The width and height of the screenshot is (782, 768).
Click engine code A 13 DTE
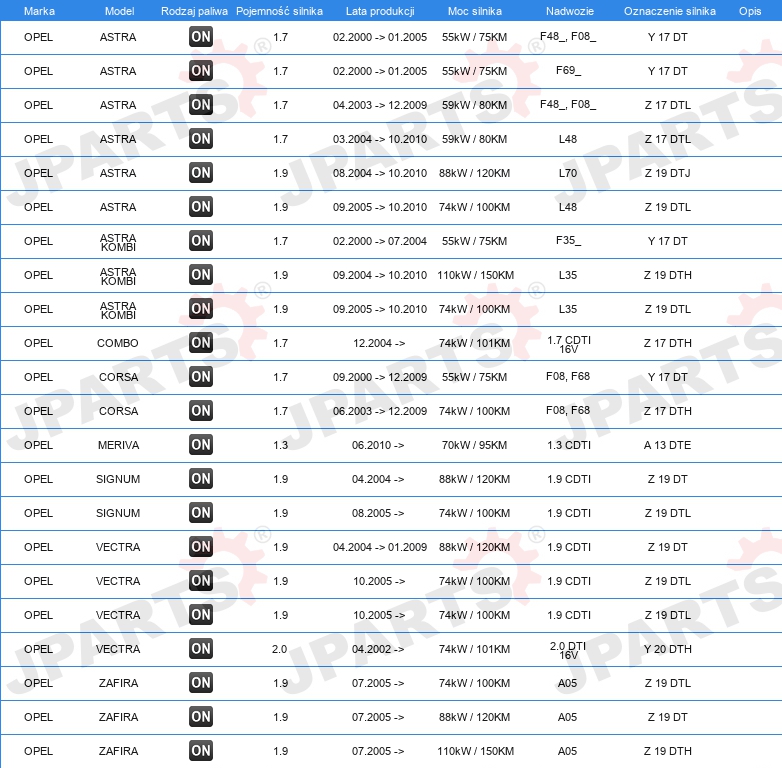pos(667,445)
